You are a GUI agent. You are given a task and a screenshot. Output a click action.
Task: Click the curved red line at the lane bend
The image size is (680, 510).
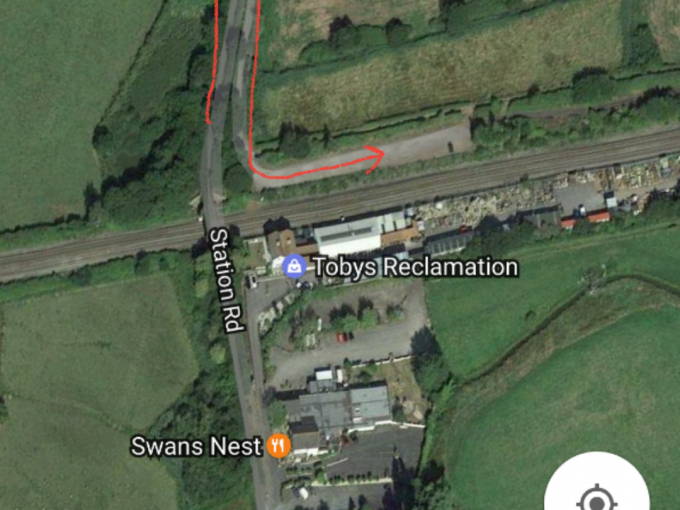pos(260,173)
